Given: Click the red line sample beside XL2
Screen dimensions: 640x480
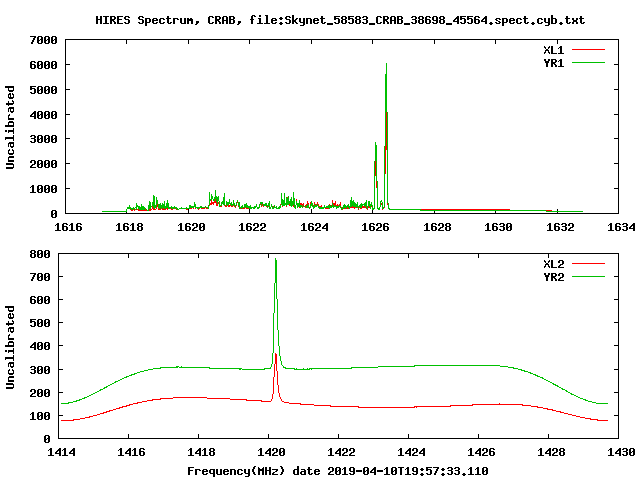Looking at the screenshot, I should click(588, 264).
